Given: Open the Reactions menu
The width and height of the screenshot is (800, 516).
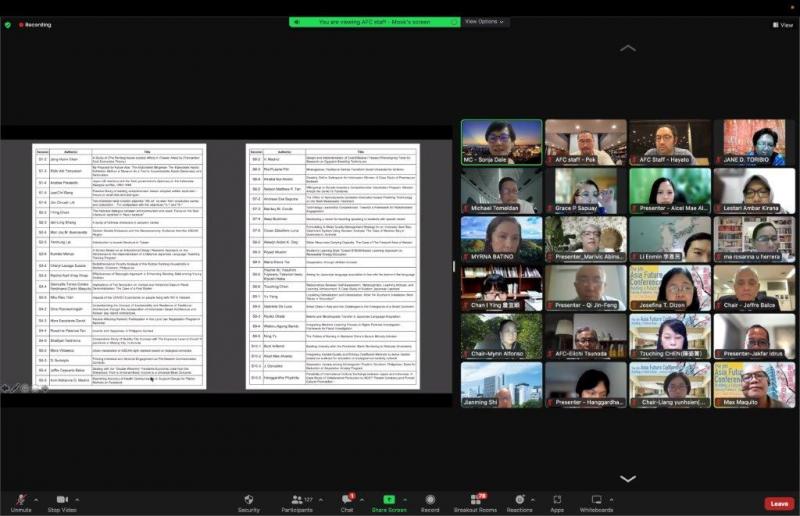Looking at the screenshot, I should click(519, 501).
